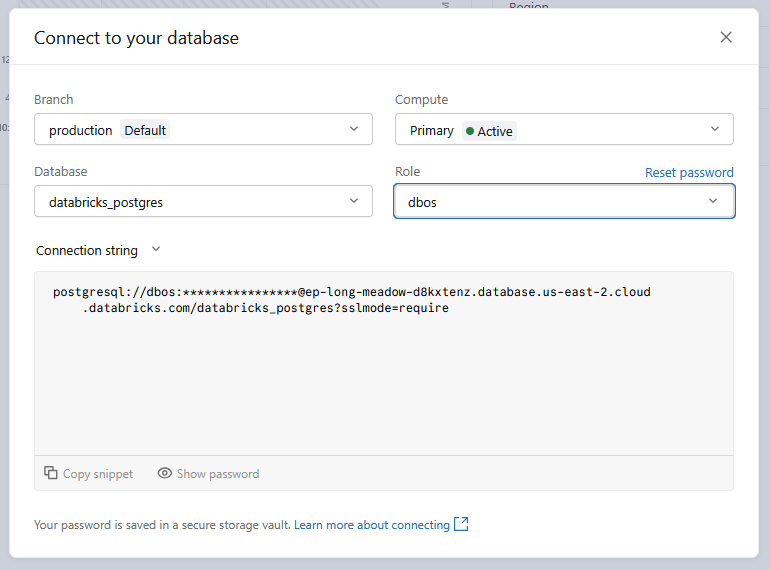Viewport: 770px width, 570px height.
Task: Close the Connect to your database dialog
Action: pos(726,37)
